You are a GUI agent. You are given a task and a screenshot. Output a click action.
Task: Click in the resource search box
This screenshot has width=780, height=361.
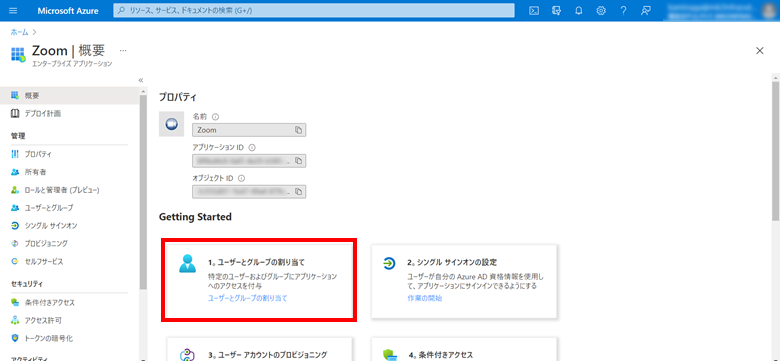tap(314, 10)
